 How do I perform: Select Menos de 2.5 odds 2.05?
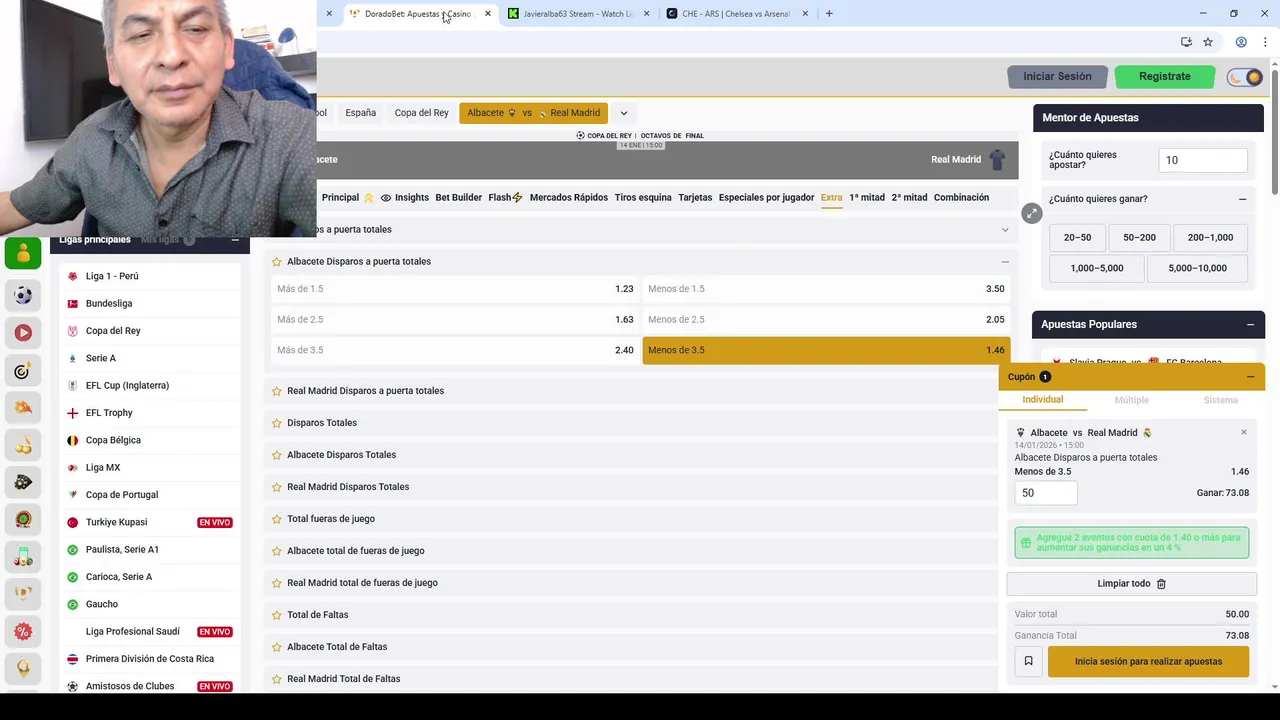(826, 319)
